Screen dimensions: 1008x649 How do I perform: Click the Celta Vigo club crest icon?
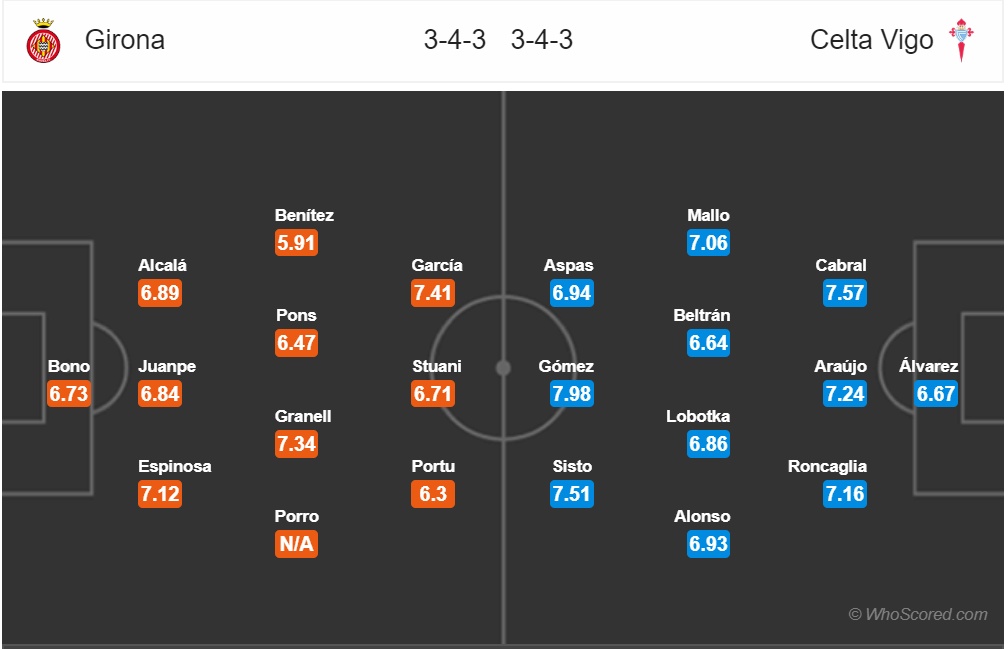coord(961,40)
